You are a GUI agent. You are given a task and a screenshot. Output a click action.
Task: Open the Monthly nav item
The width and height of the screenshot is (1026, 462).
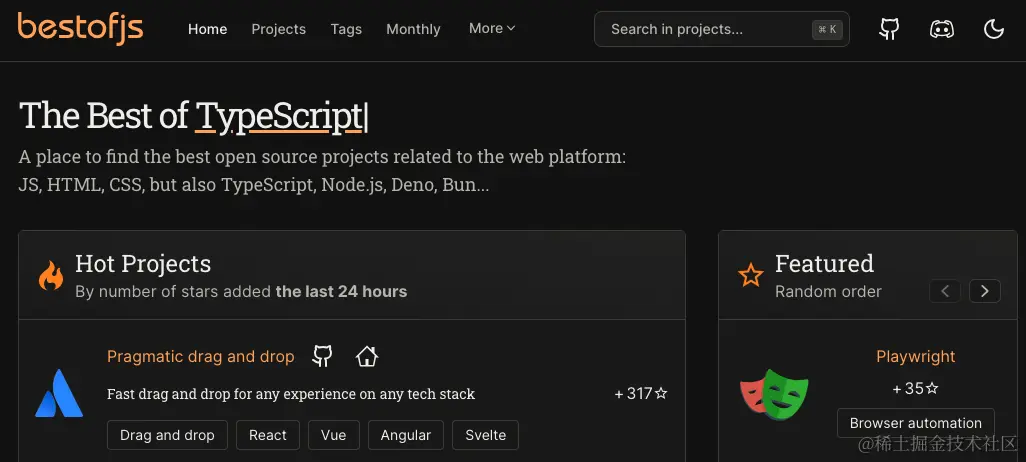414,29
